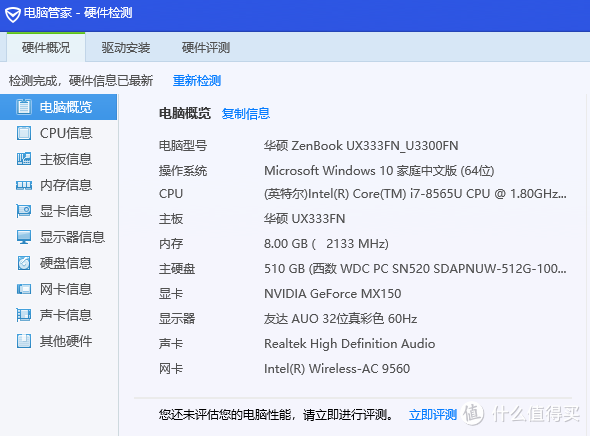Click the 复制信息 link
590x436 pixels.
coord(246,114)
